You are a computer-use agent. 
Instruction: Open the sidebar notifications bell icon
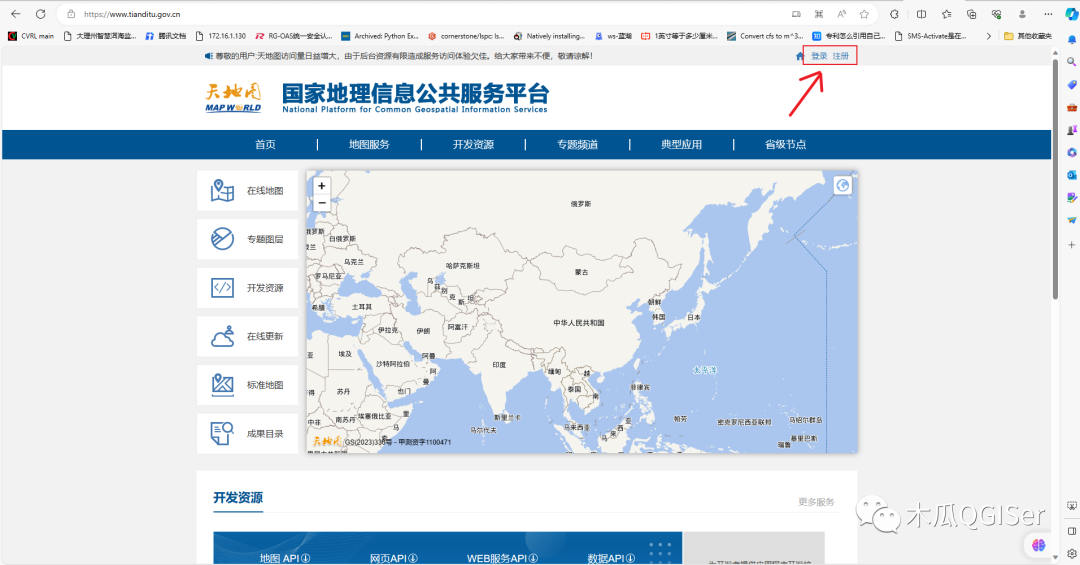(x=1072, y=40)
